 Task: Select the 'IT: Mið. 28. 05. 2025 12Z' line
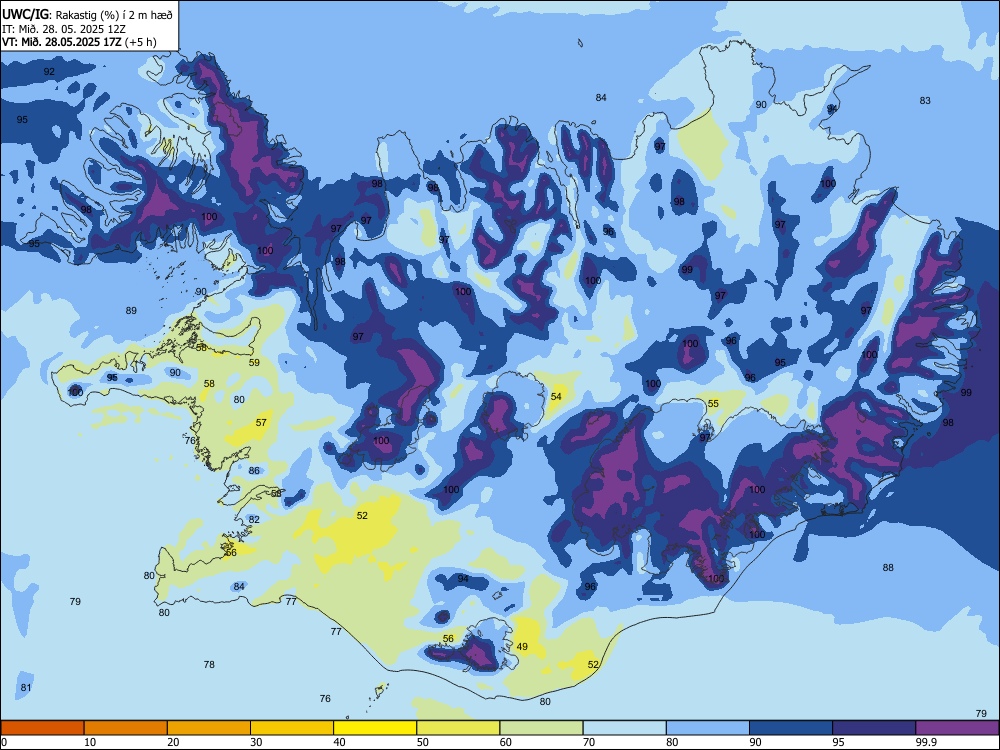pyautogui.click(x=64, y=29)
